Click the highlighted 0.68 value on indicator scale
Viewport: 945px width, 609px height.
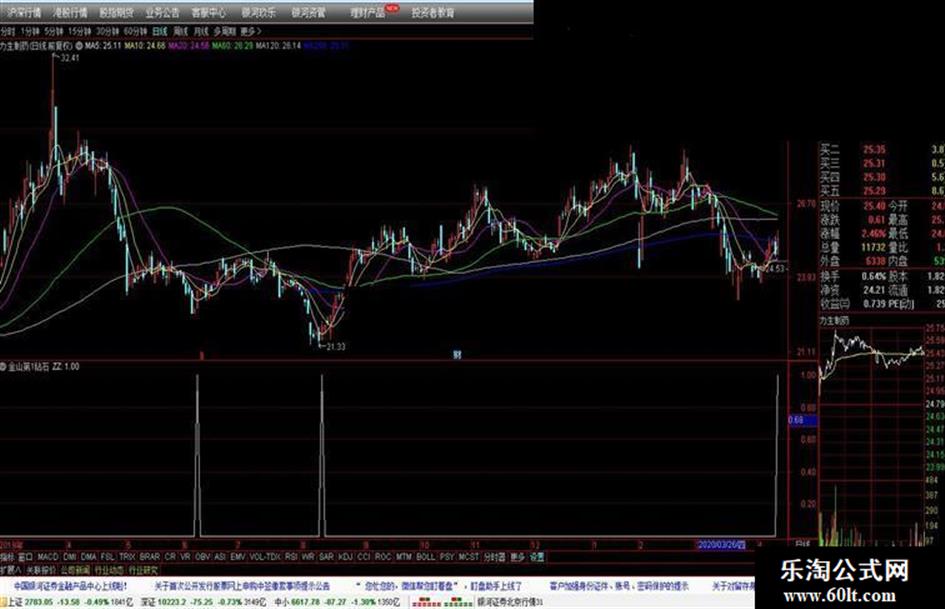tap(802, 420)
